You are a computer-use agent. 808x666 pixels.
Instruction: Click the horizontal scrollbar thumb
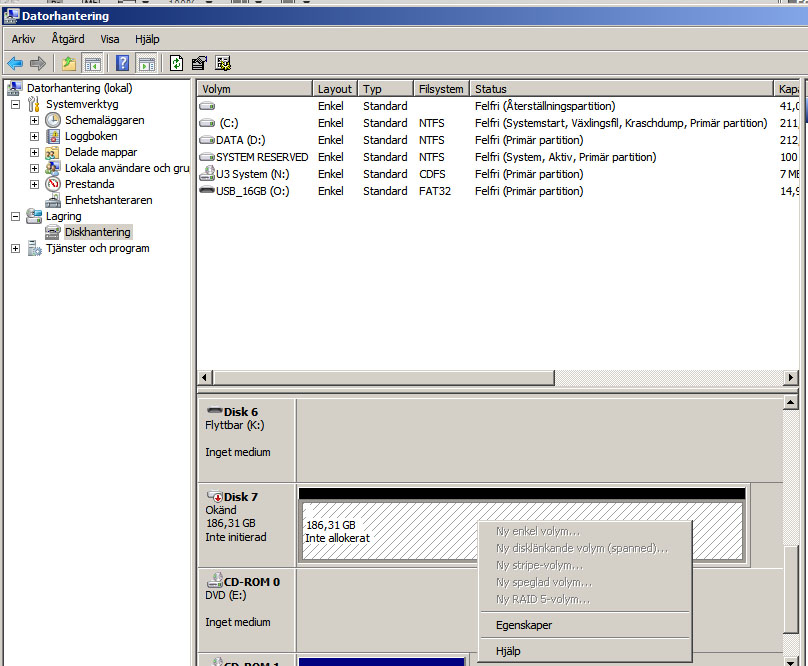click(x=383, y=377)
